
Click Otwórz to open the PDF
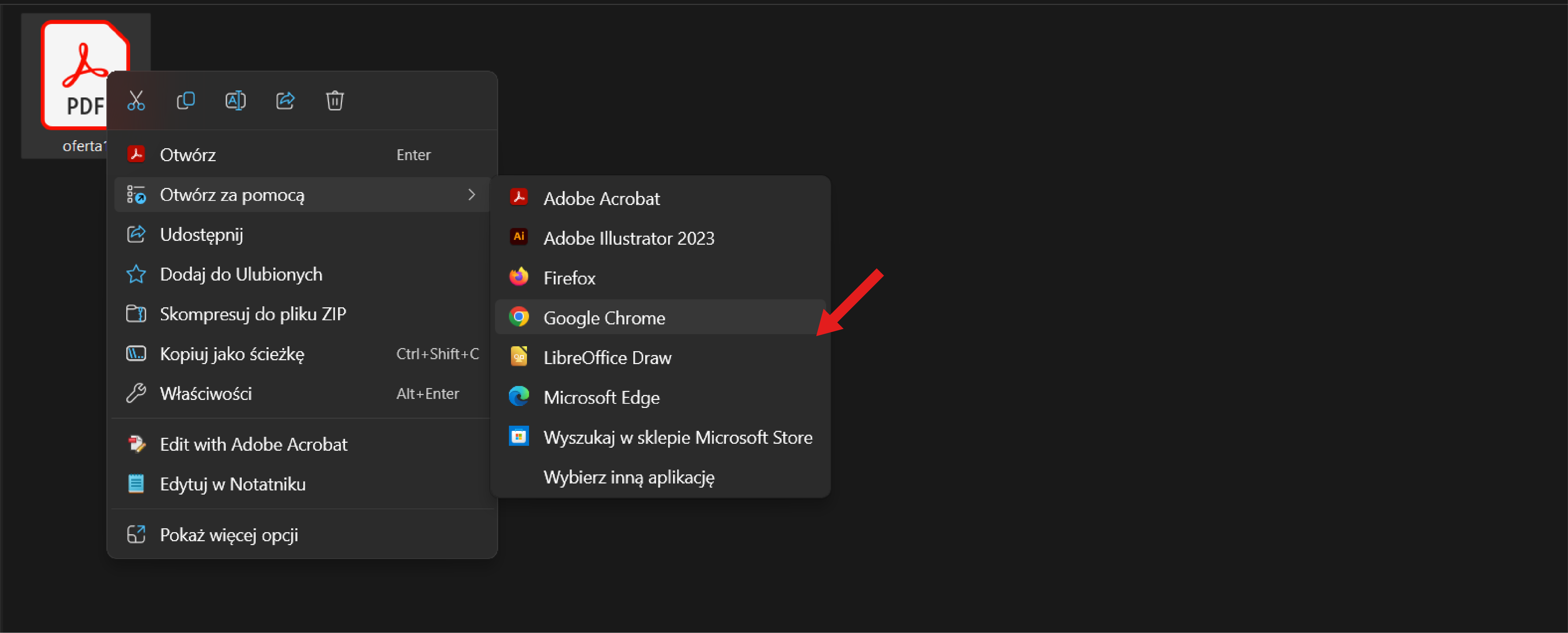(188, 155)
